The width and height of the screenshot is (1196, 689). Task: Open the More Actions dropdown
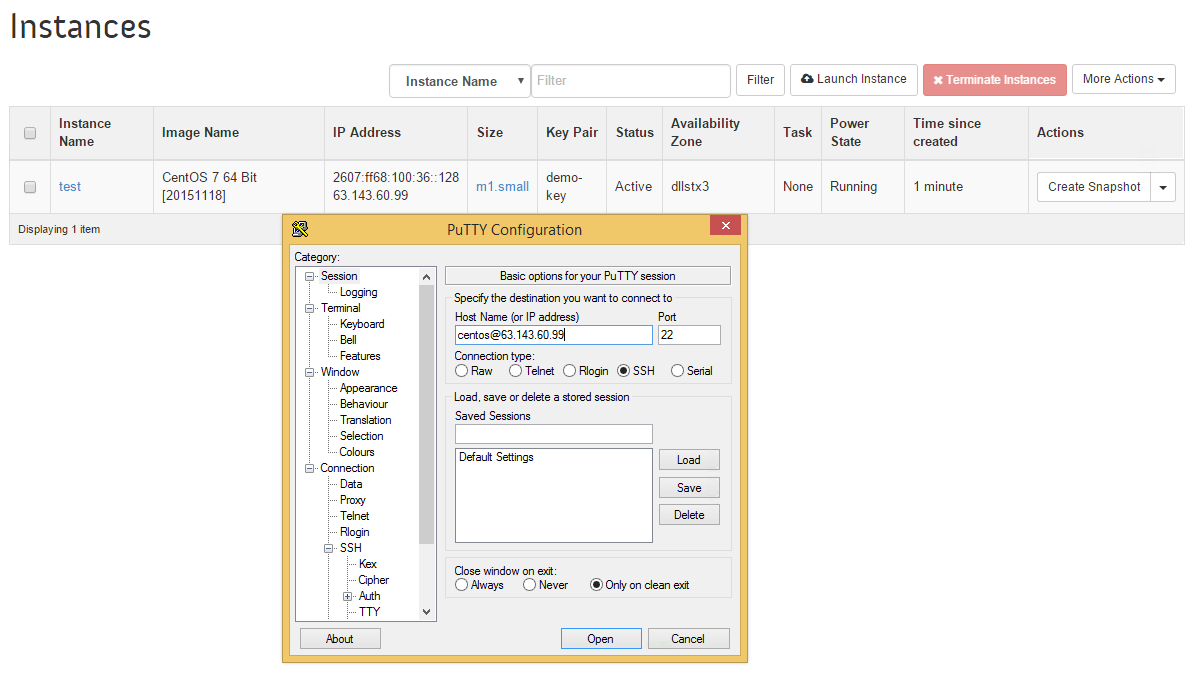(1124, 79)
